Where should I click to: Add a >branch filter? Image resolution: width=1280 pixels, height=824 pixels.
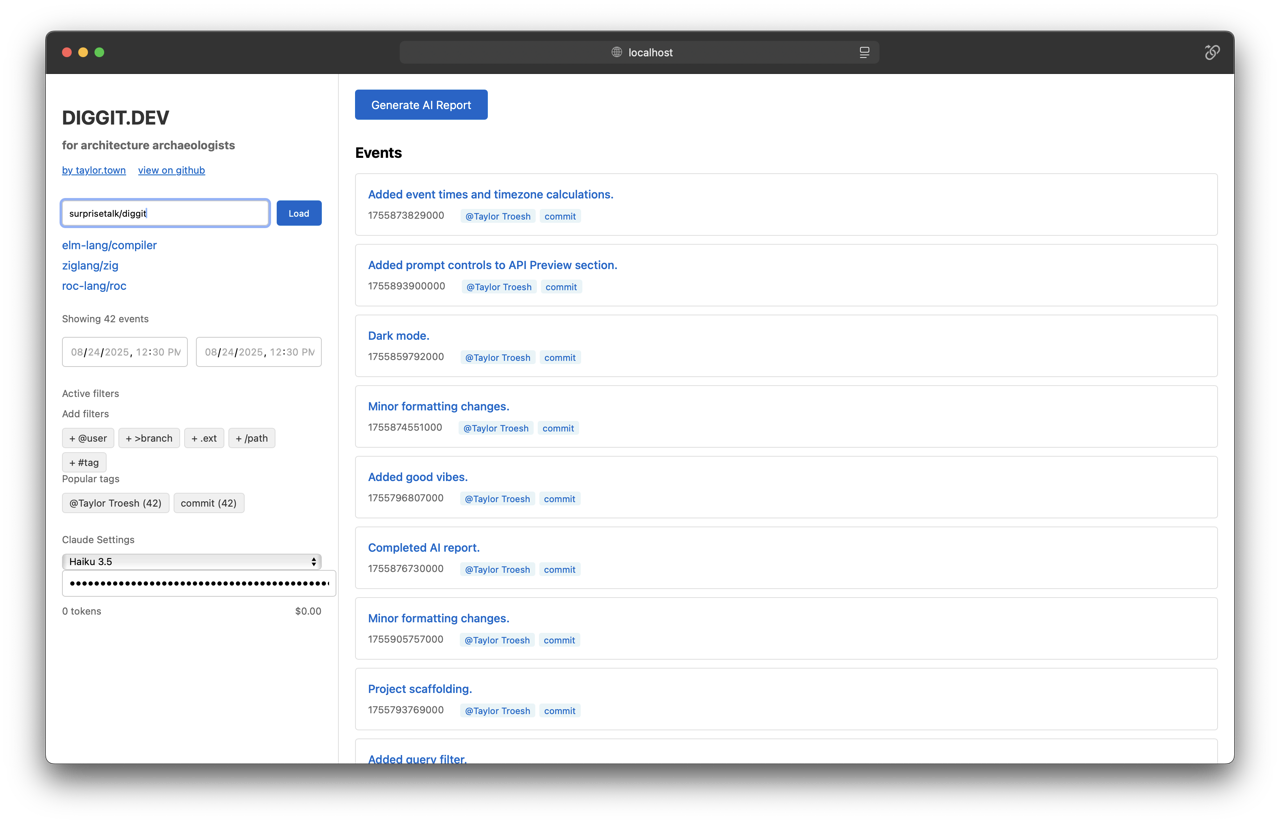(149, 438)
